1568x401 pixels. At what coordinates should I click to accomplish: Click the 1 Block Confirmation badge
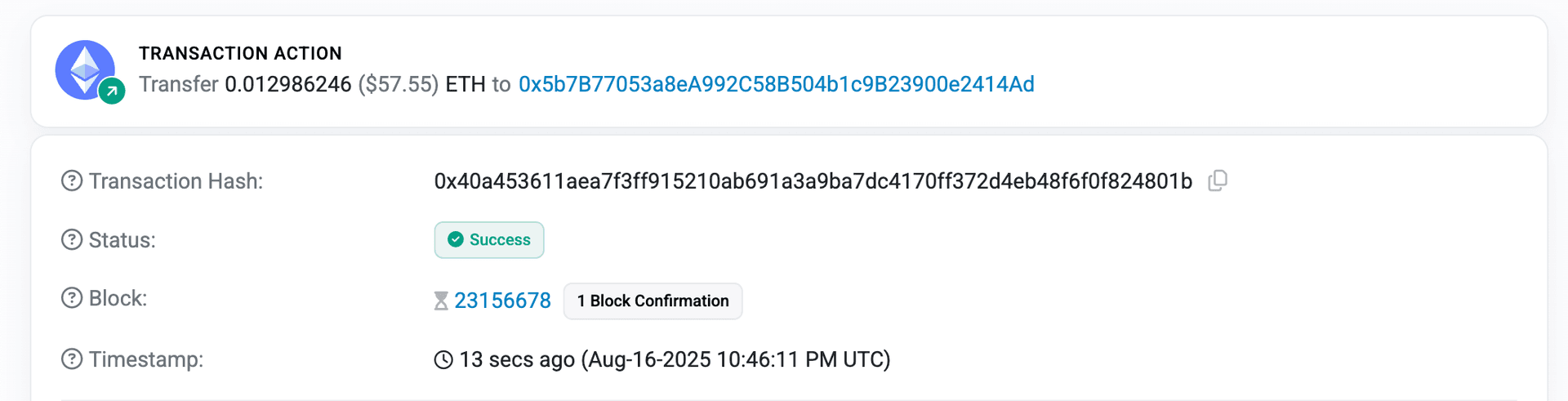tap(653, 301)
